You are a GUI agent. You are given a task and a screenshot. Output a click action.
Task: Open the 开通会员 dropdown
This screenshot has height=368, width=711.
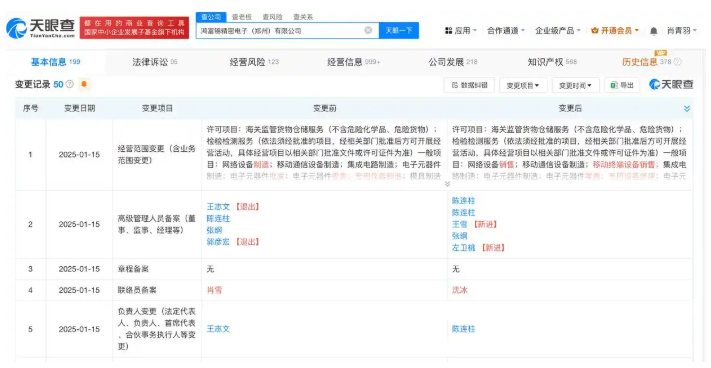pos(615,30)
